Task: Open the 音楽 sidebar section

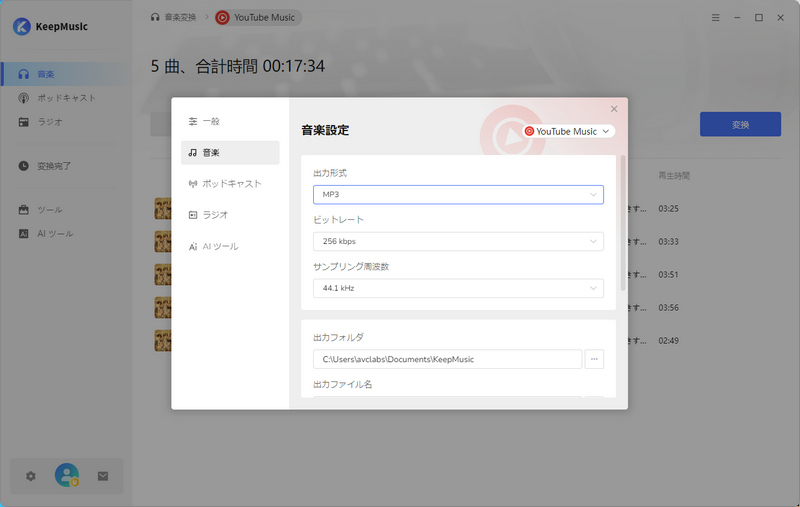Action: pos(66,74)
